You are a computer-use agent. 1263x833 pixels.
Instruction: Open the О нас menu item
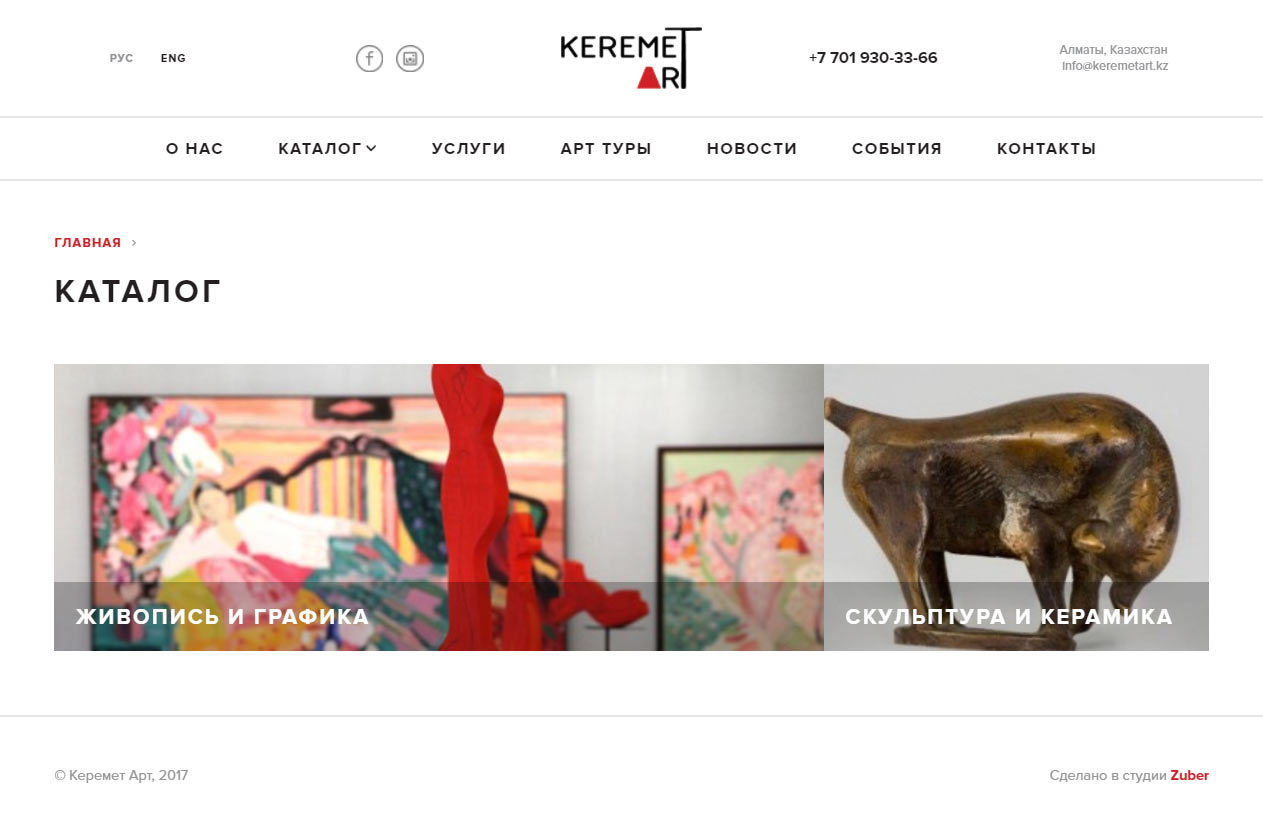(194, 149)
